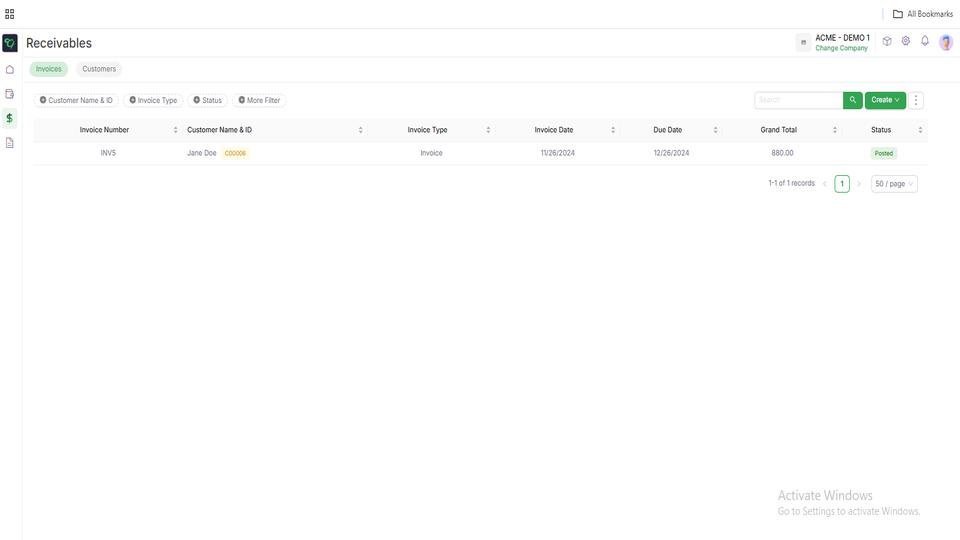960x540 pixels.
Task: Open the cube icon in header
Action: pyautogui.click(x=887, y=42)
